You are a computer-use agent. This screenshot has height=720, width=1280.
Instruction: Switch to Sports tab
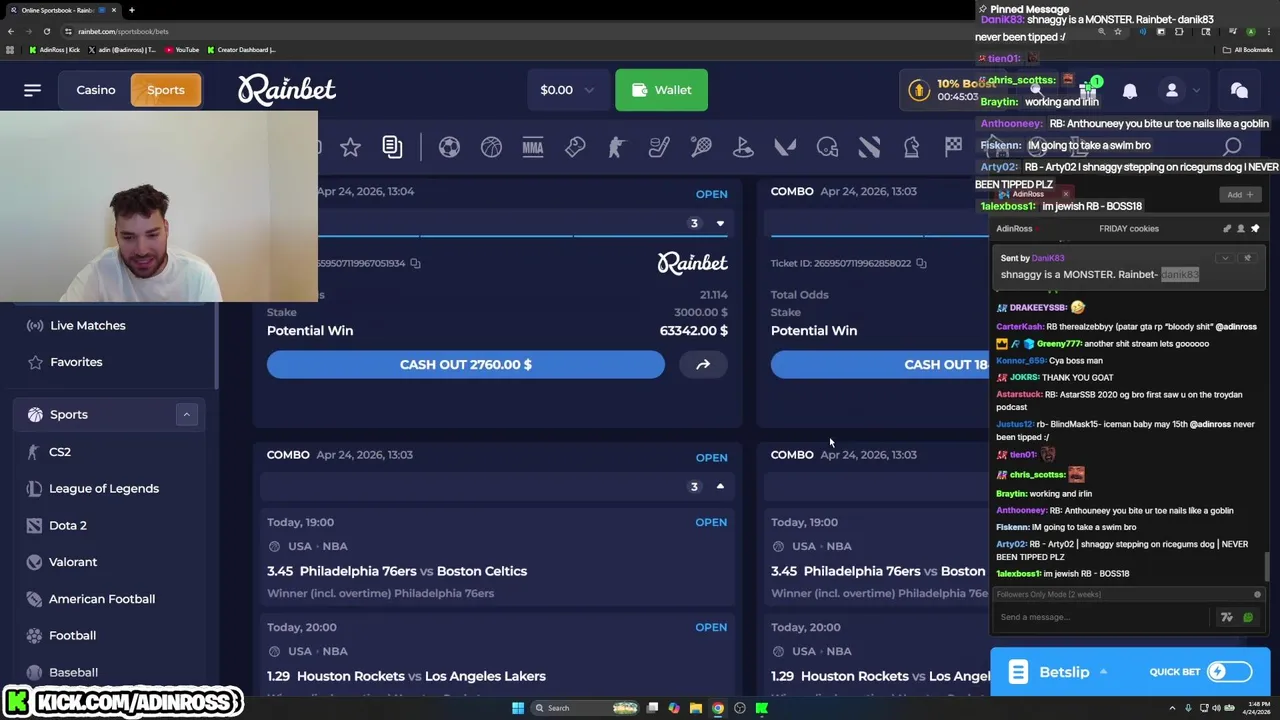coord(166,90)
